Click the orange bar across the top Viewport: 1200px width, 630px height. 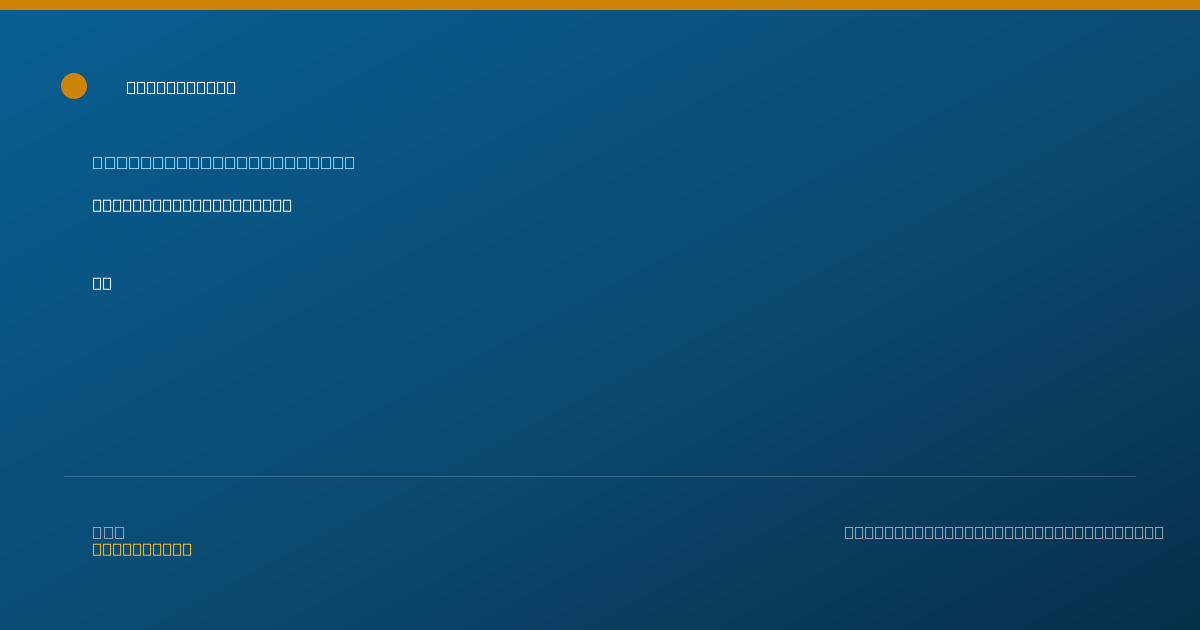coord(600,5)
